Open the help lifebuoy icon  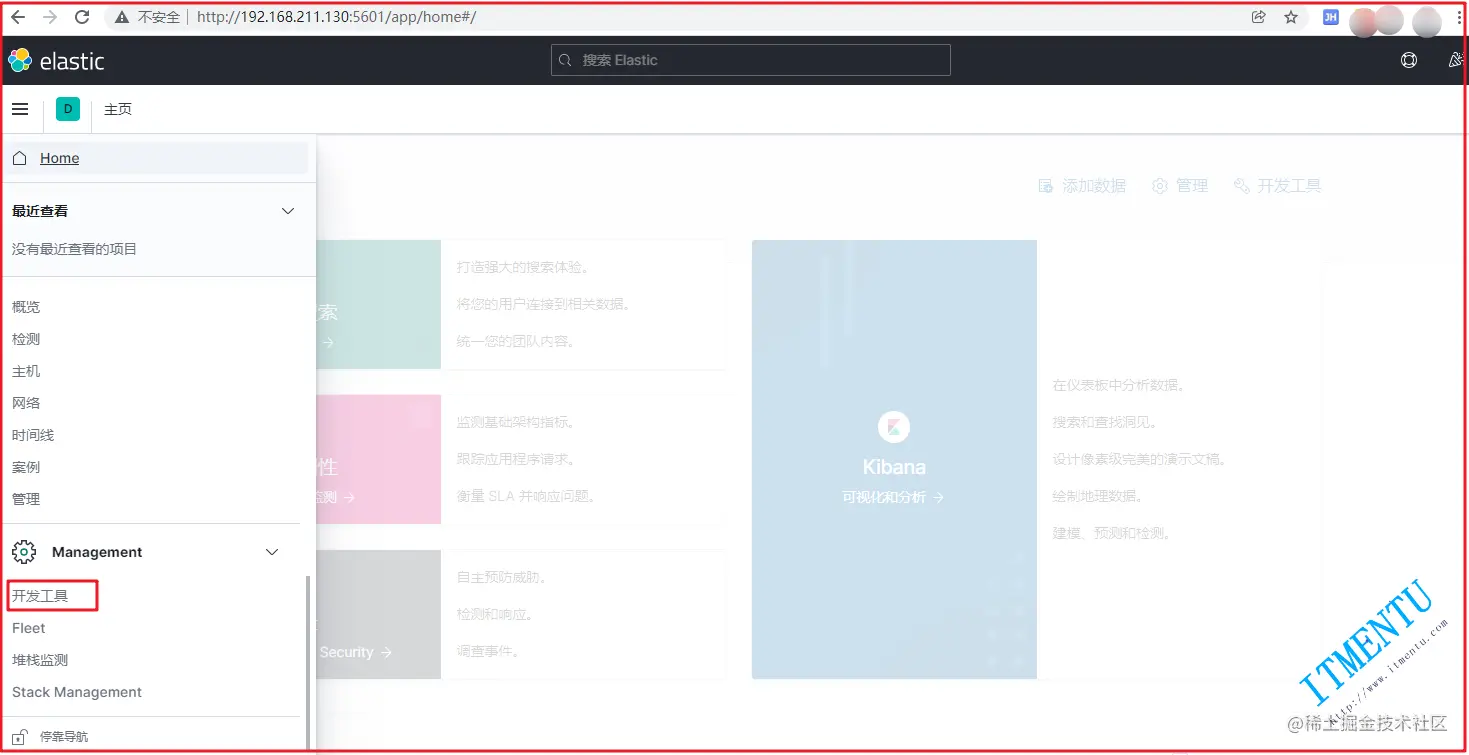1409,60
